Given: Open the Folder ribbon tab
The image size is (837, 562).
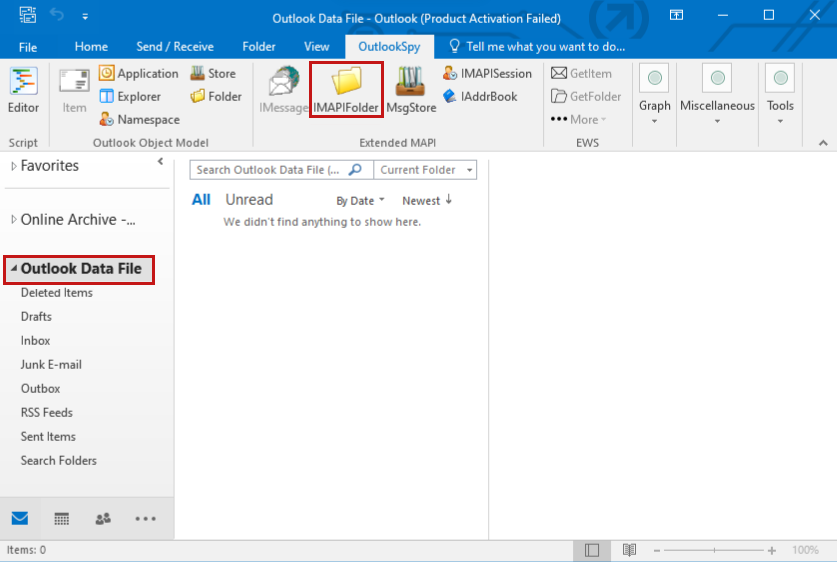Looking at the screenshot, I should 259,47.
